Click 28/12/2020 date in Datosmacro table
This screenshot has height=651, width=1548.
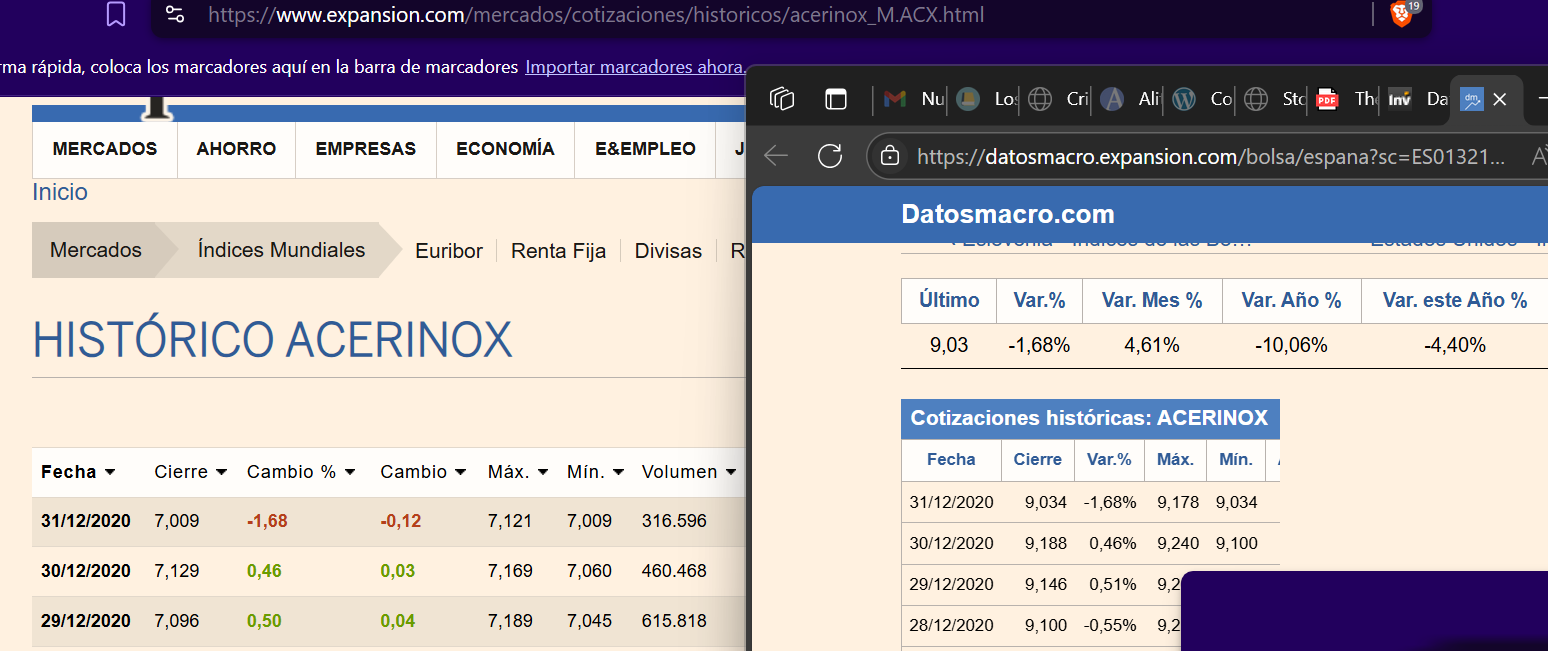pyautogui.click(x=952, y=625)
